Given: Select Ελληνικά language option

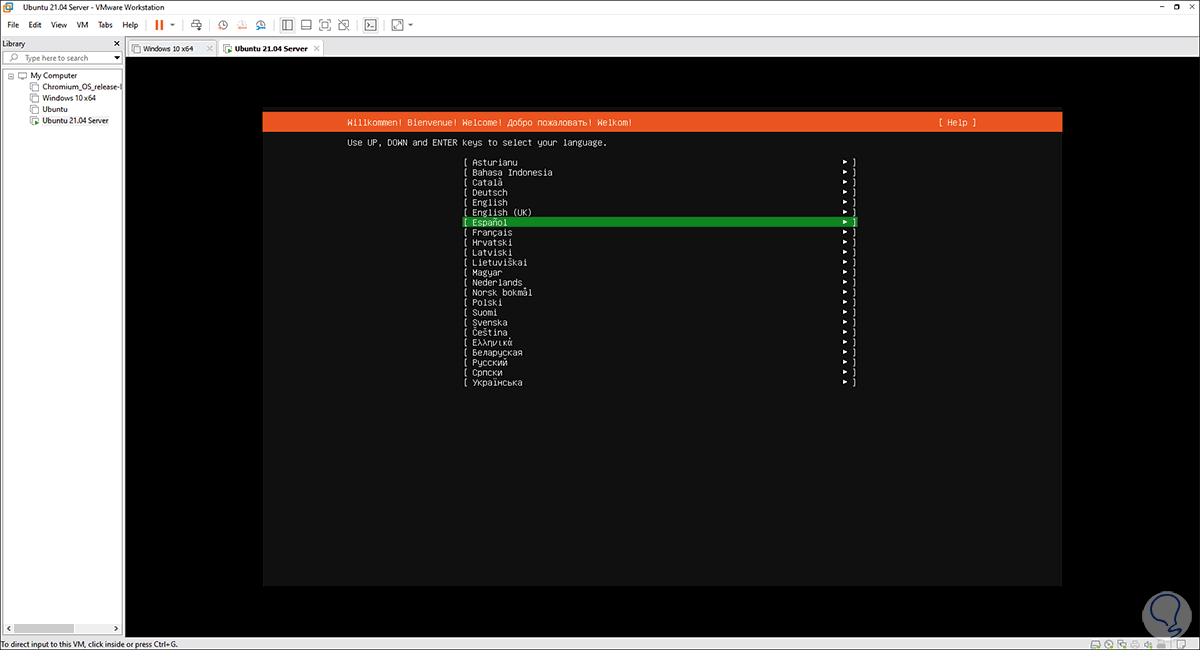Looking at the screenshot, I should 660,342.
